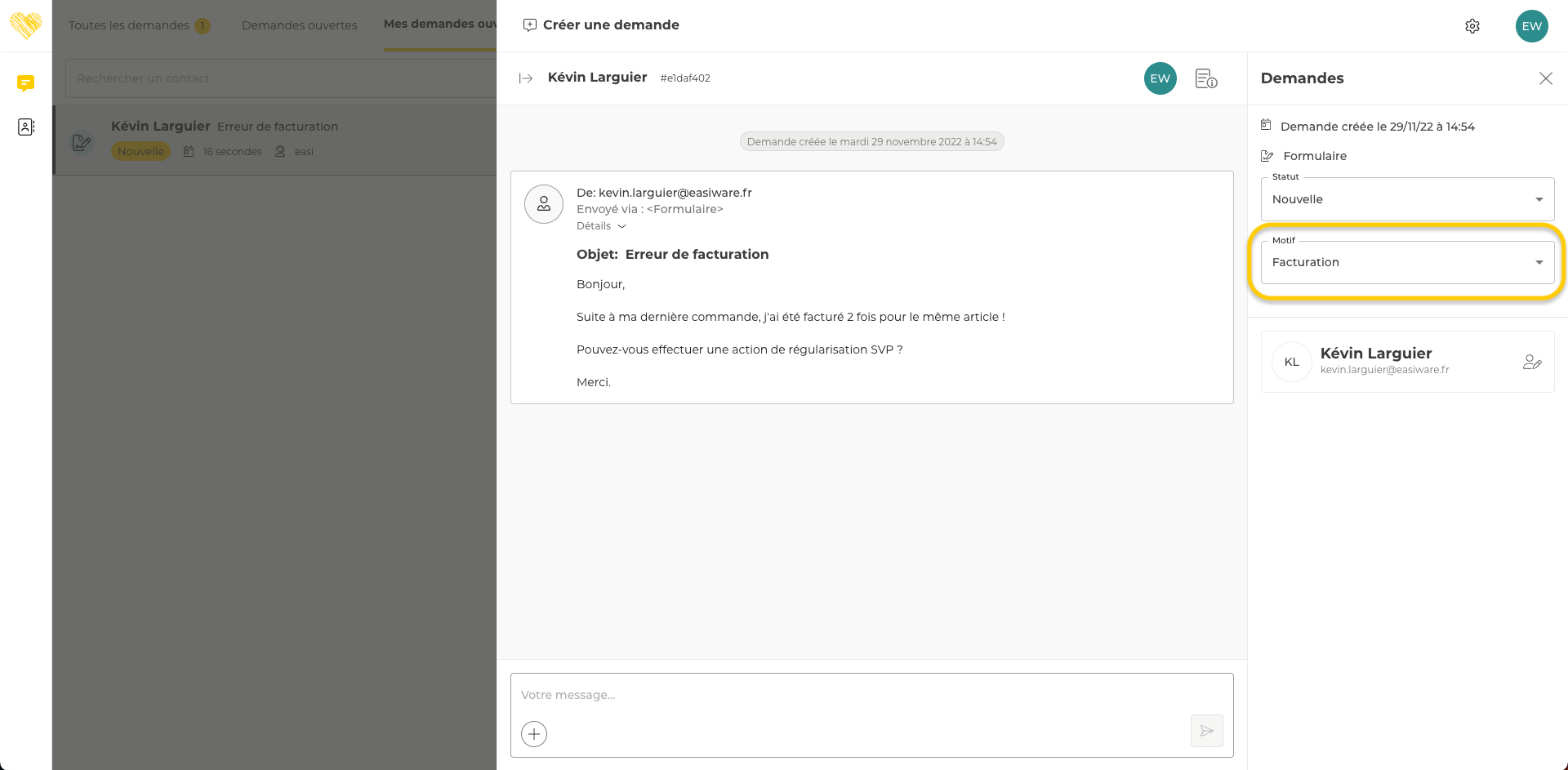Expand the Détails section of the email
The width and height of the screenshot is (1568, 770).
click(x=601, y=226)
